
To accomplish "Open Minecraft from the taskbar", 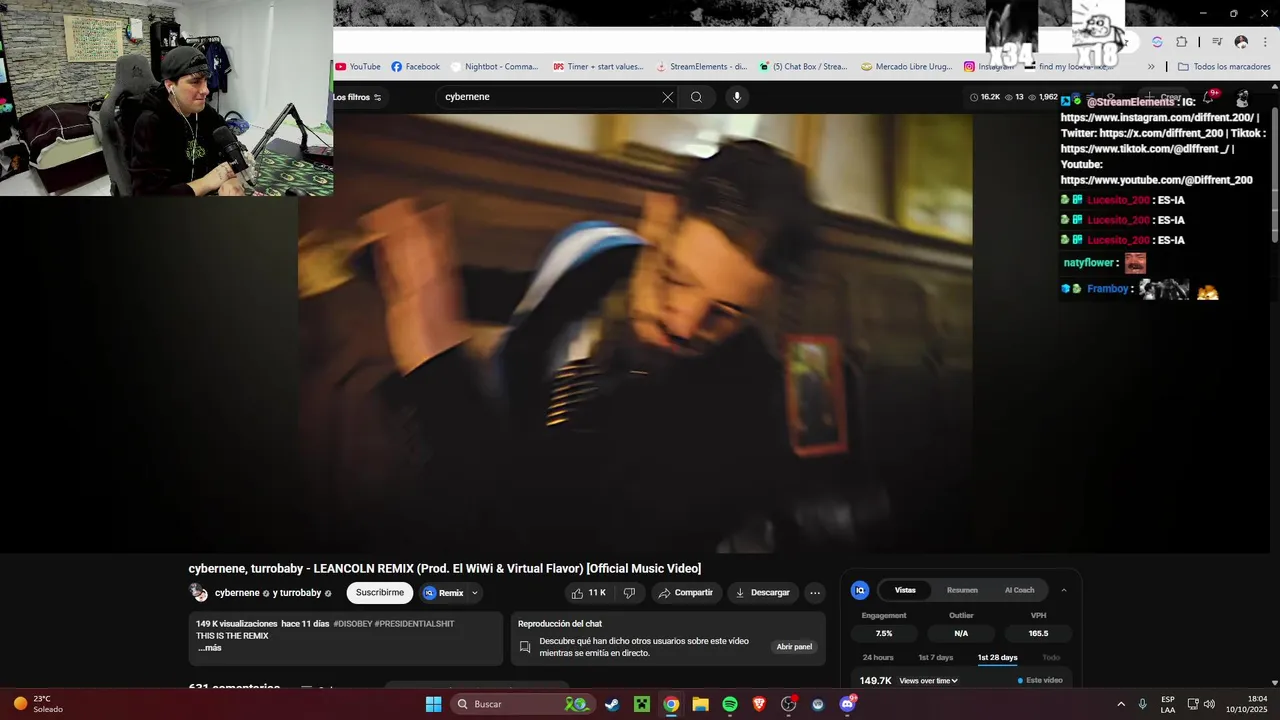I will click(641, 704).
